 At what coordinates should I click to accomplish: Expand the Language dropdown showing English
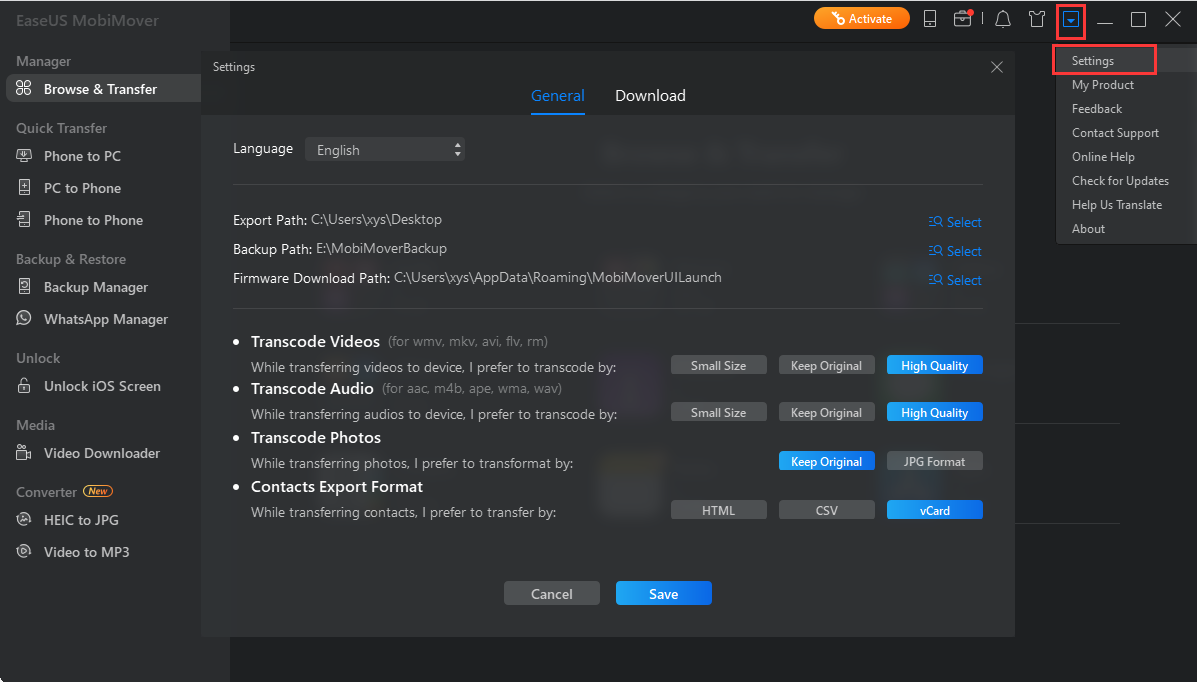[x=385, y=150]
